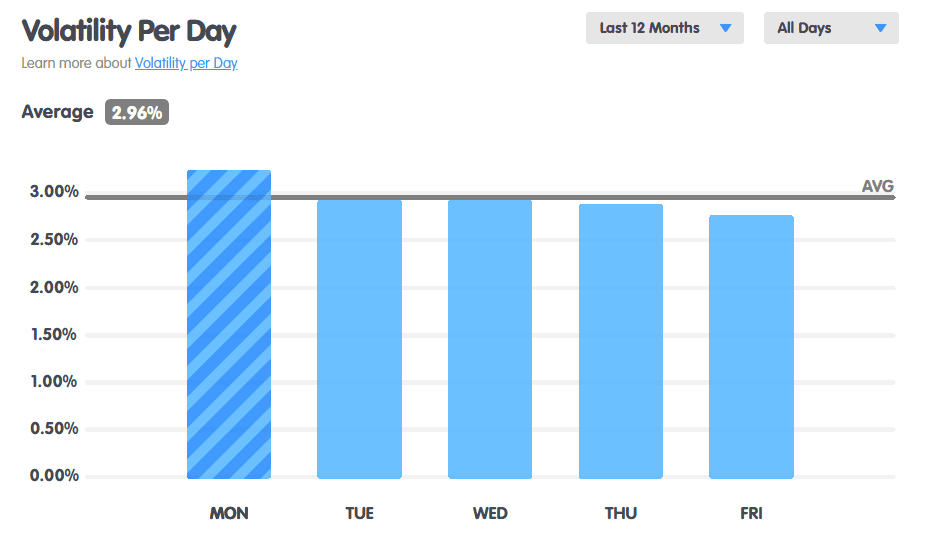Click the blue arrow beside All Days
The image size is (931, 544).
point(881,28)
